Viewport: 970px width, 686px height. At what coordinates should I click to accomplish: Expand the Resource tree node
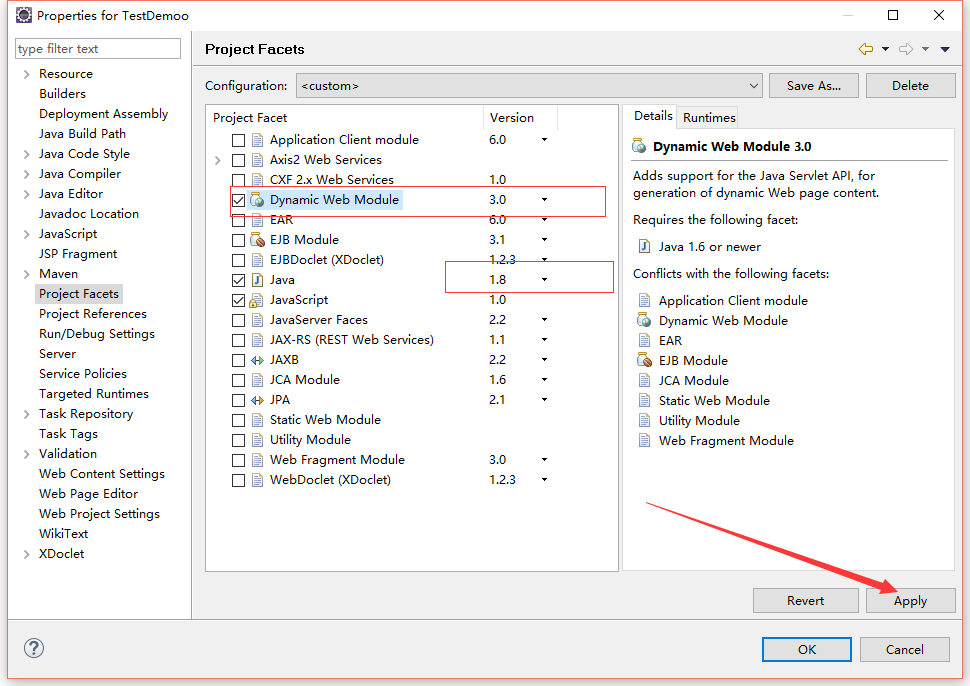pyautogui.click(x=27, y=74)
